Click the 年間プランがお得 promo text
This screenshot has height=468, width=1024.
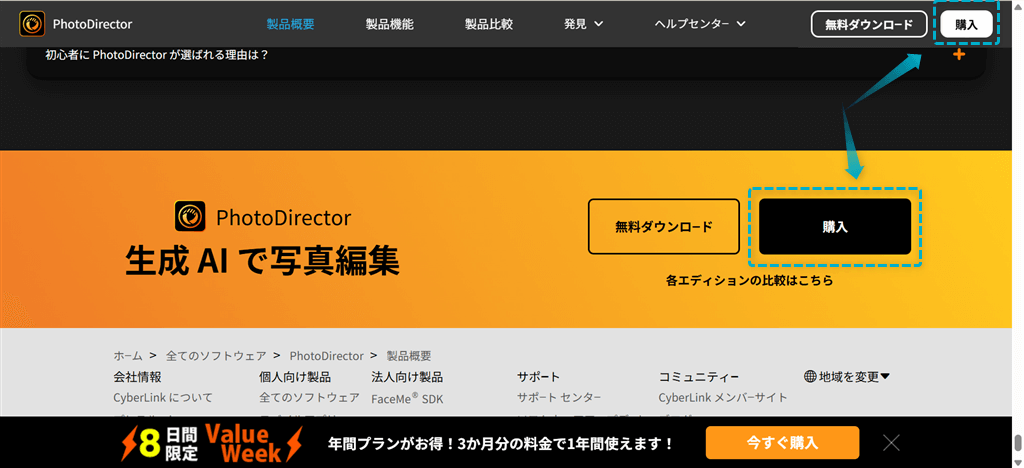(500, 443)
